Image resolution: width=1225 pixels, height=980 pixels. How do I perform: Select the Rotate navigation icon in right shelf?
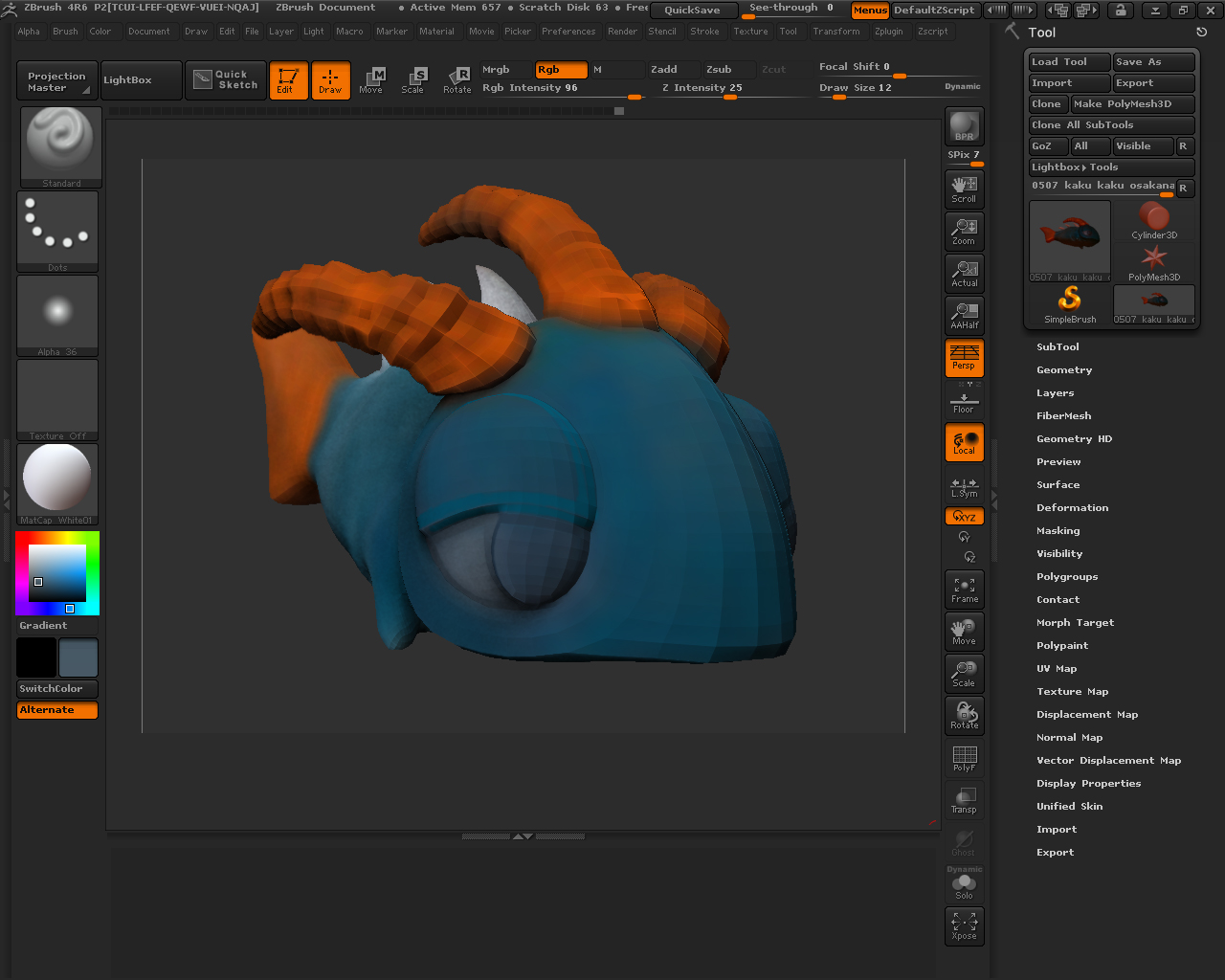[964, 716]
